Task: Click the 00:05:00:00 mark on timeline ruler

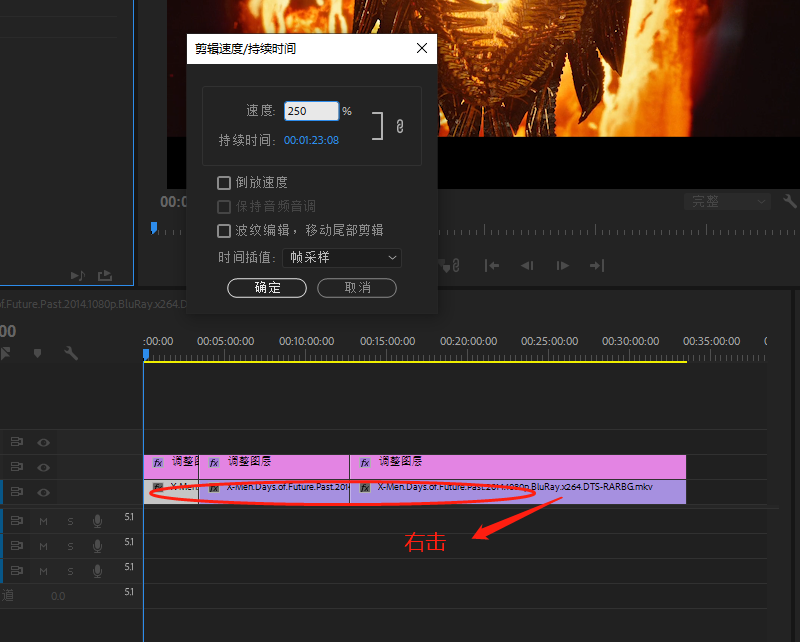Action: point(226,341)
